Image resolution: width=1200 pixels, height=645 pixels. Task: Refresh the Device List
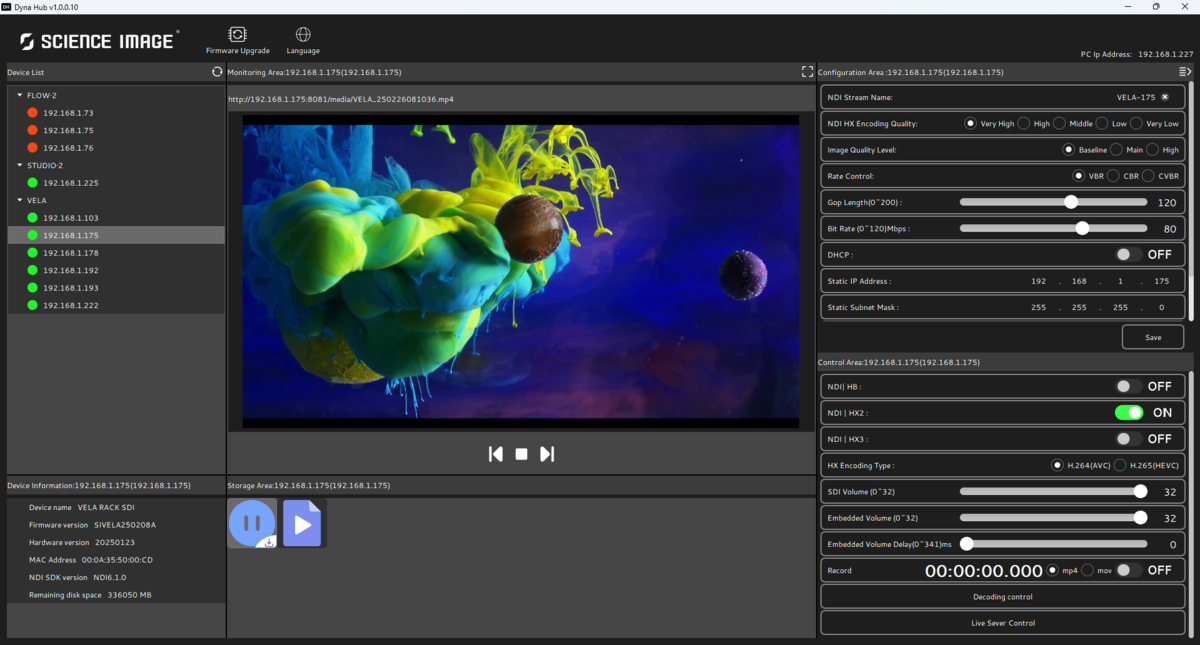click(x=217, y=72)
